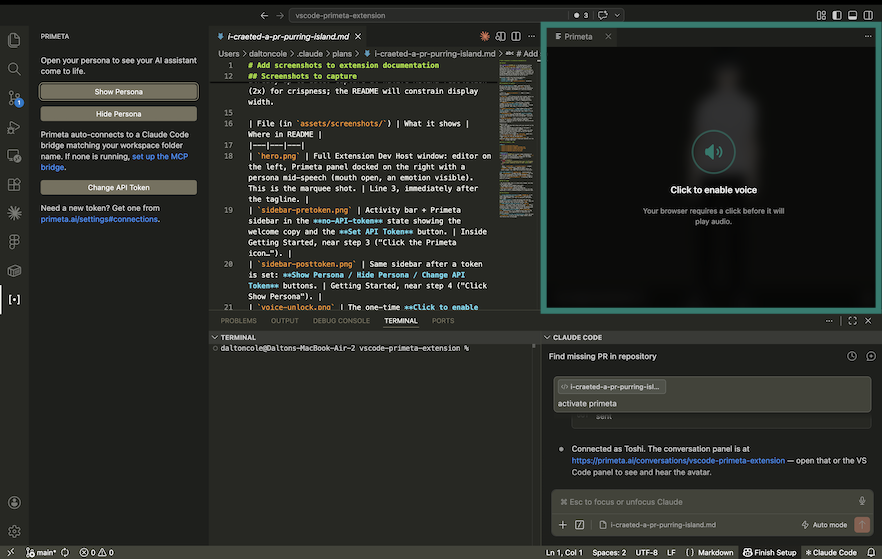Open slash commands in the Claude input
Image resolution: width=882 pixels, height=559 pixels.
tap(579, 525)
